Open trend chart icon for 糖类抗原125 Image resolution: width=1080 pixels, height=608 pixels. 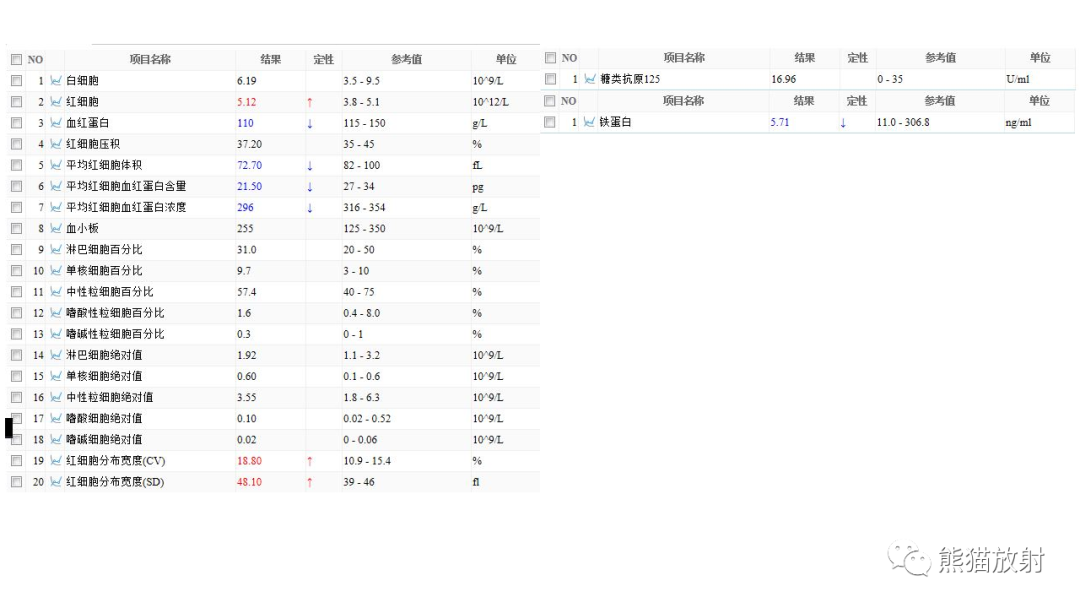click(590, 79)
